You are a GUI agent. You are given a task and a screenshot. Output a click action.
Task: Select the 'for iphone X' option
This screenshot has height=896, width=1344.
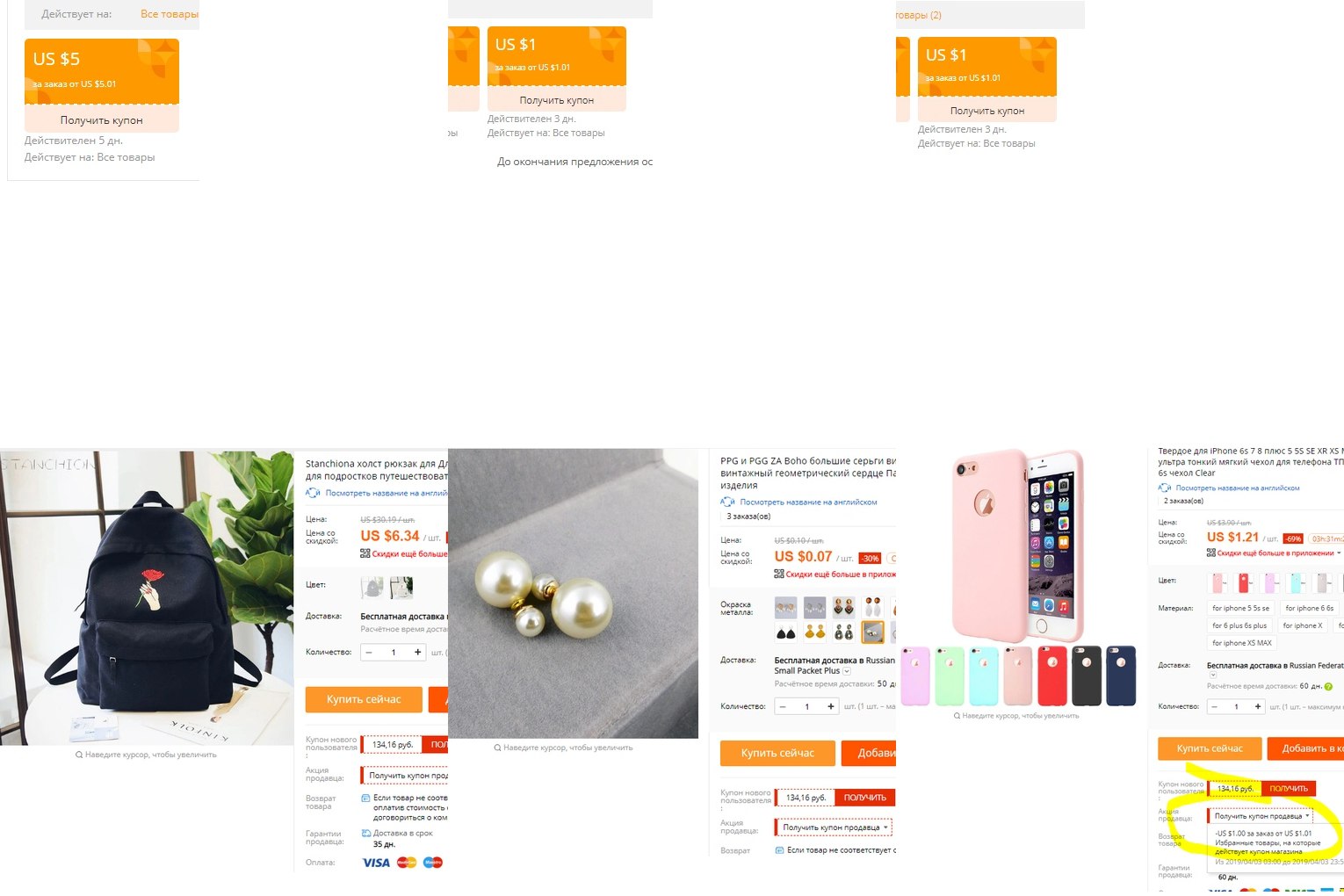pos(1302,625)
